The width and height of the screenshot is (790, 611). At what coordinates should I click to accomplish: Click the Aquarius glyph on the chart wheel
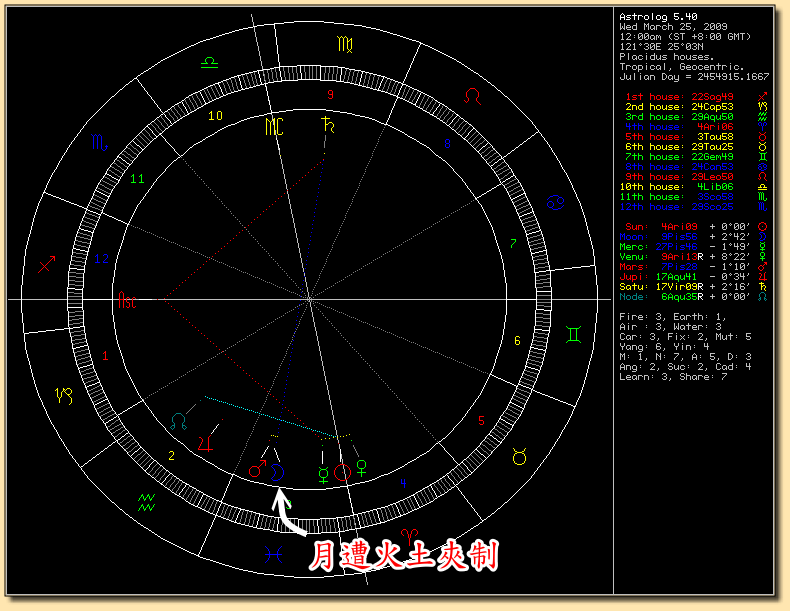click(x=147, y=502)
